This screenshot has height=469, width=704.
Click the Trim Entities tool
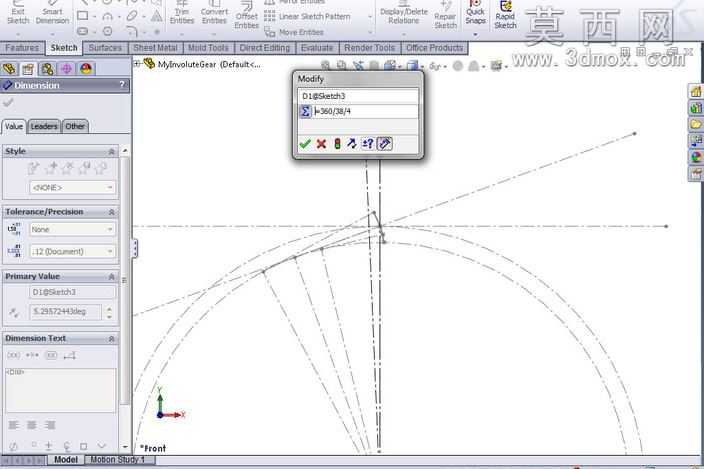tap(182, 13)
